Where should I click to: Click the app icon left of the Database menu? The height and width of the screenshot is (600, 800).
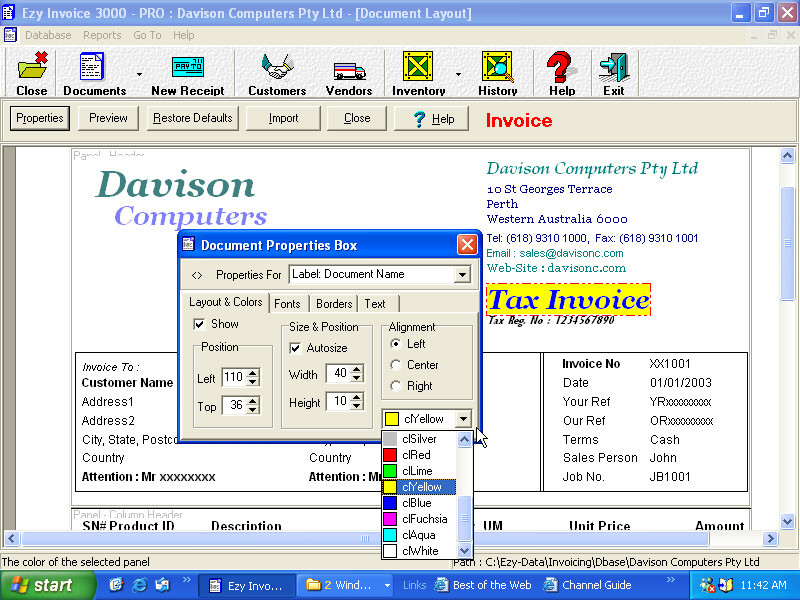point(10,35)
